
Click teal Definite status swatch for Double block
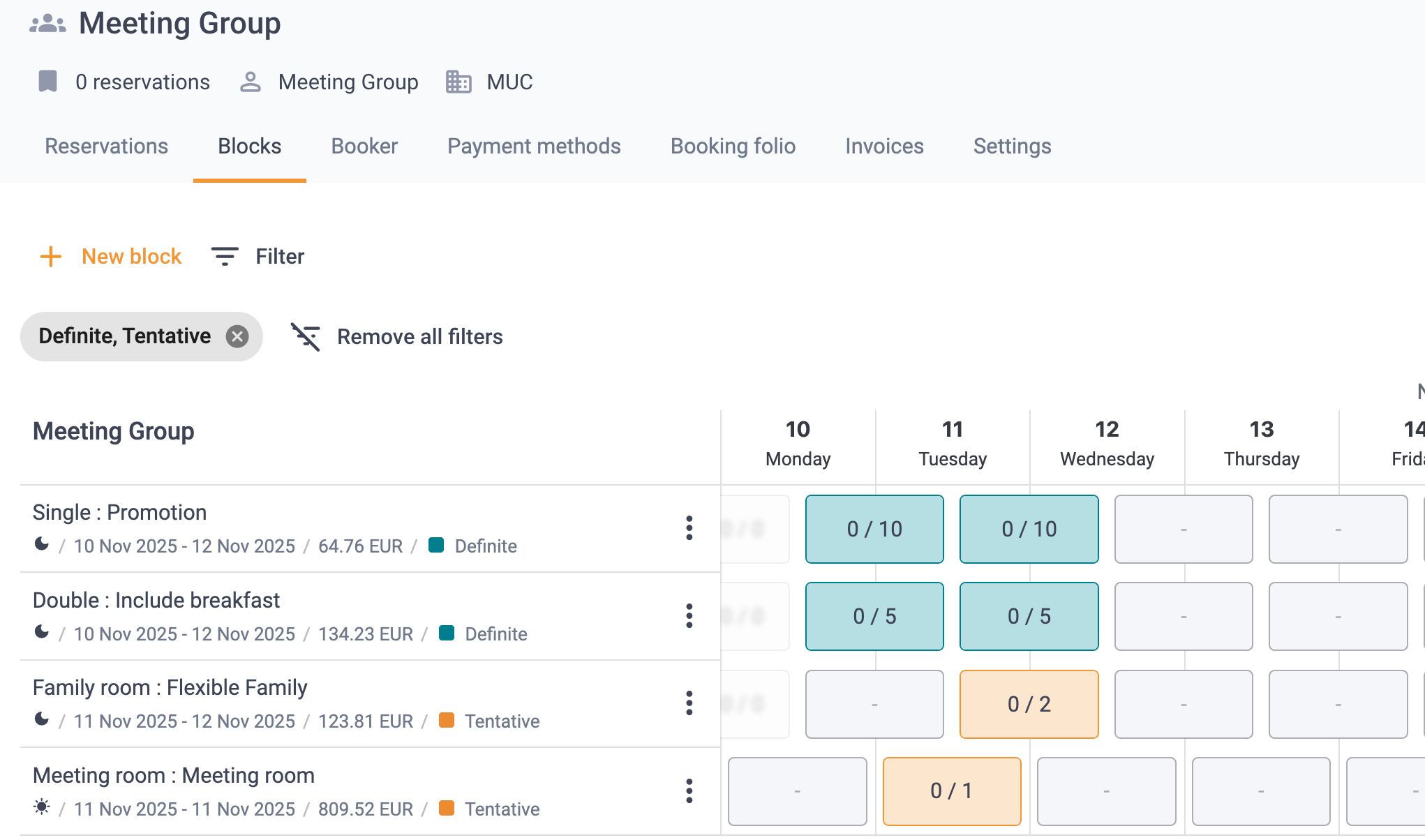(x=447, y=633)
